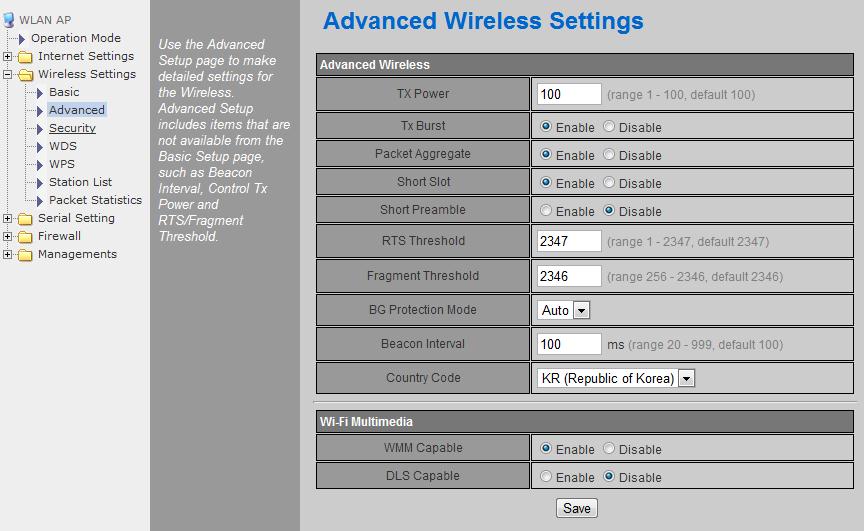Click the Advanced Wireless Settings page title
This screenshot has width=864, height=531.
(483, 21)
